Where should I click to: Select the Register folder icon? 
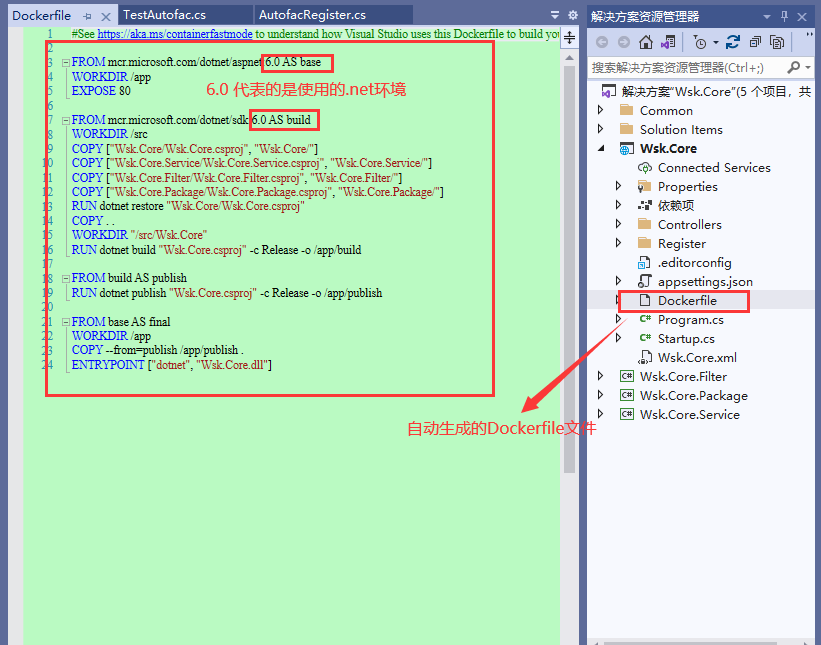[x=645, y=243]
